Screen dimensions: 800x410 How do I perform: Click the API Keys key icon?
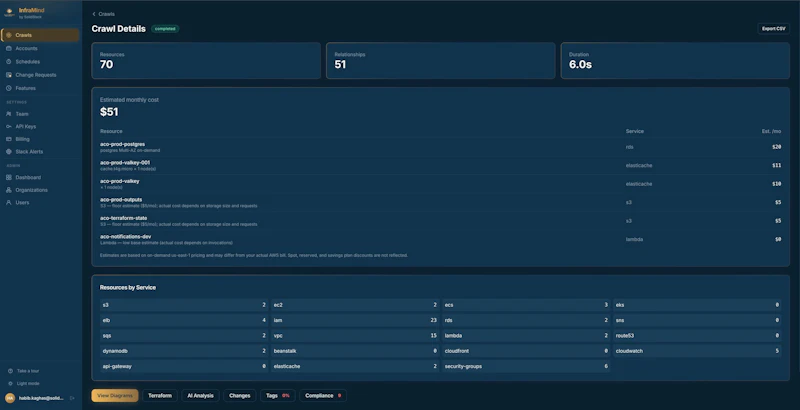(x=9, y=126)
